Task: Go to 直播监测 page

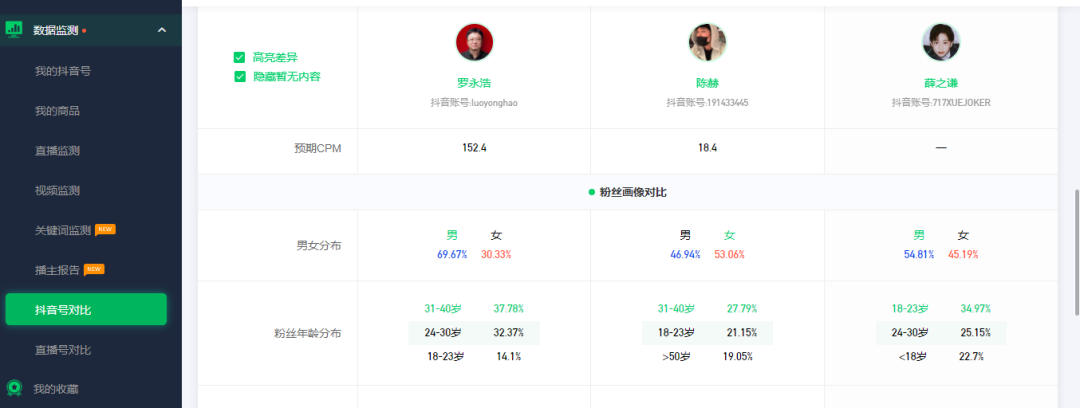Action: click(x=57, y=150)
